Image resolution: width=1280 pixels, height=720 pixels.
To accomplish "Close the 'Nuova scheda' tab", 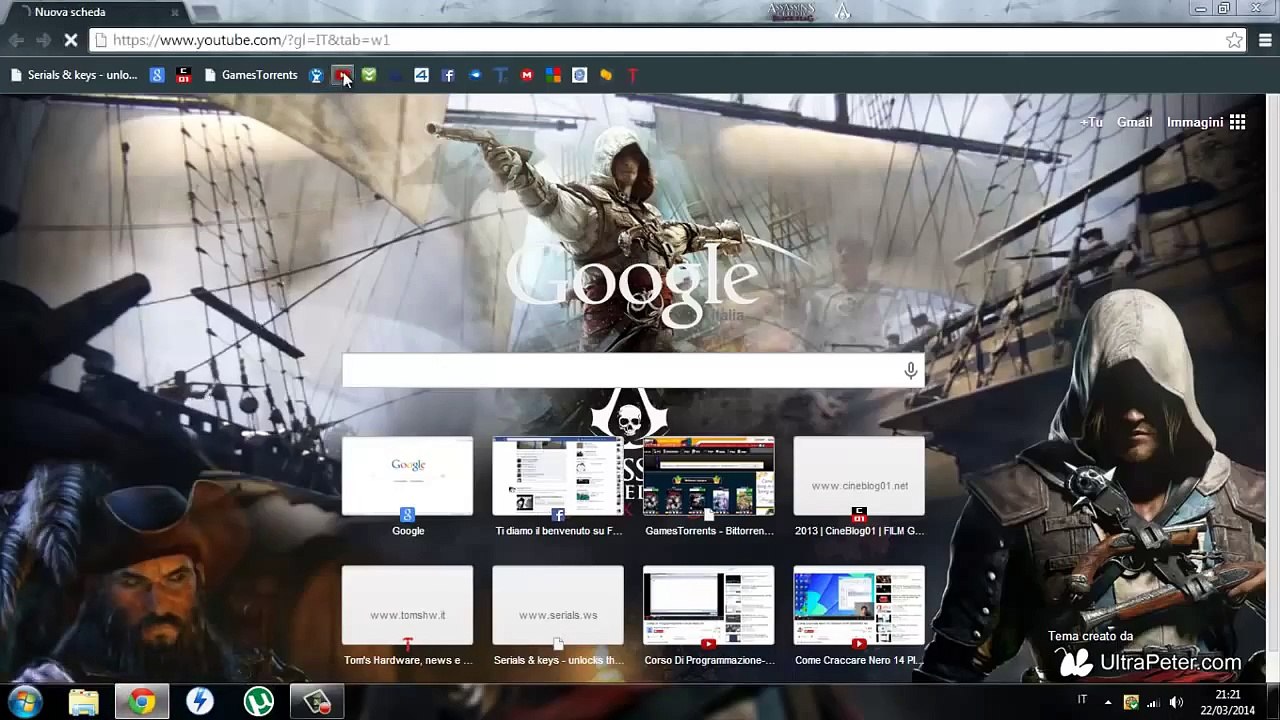I will (x=175, y=12).
